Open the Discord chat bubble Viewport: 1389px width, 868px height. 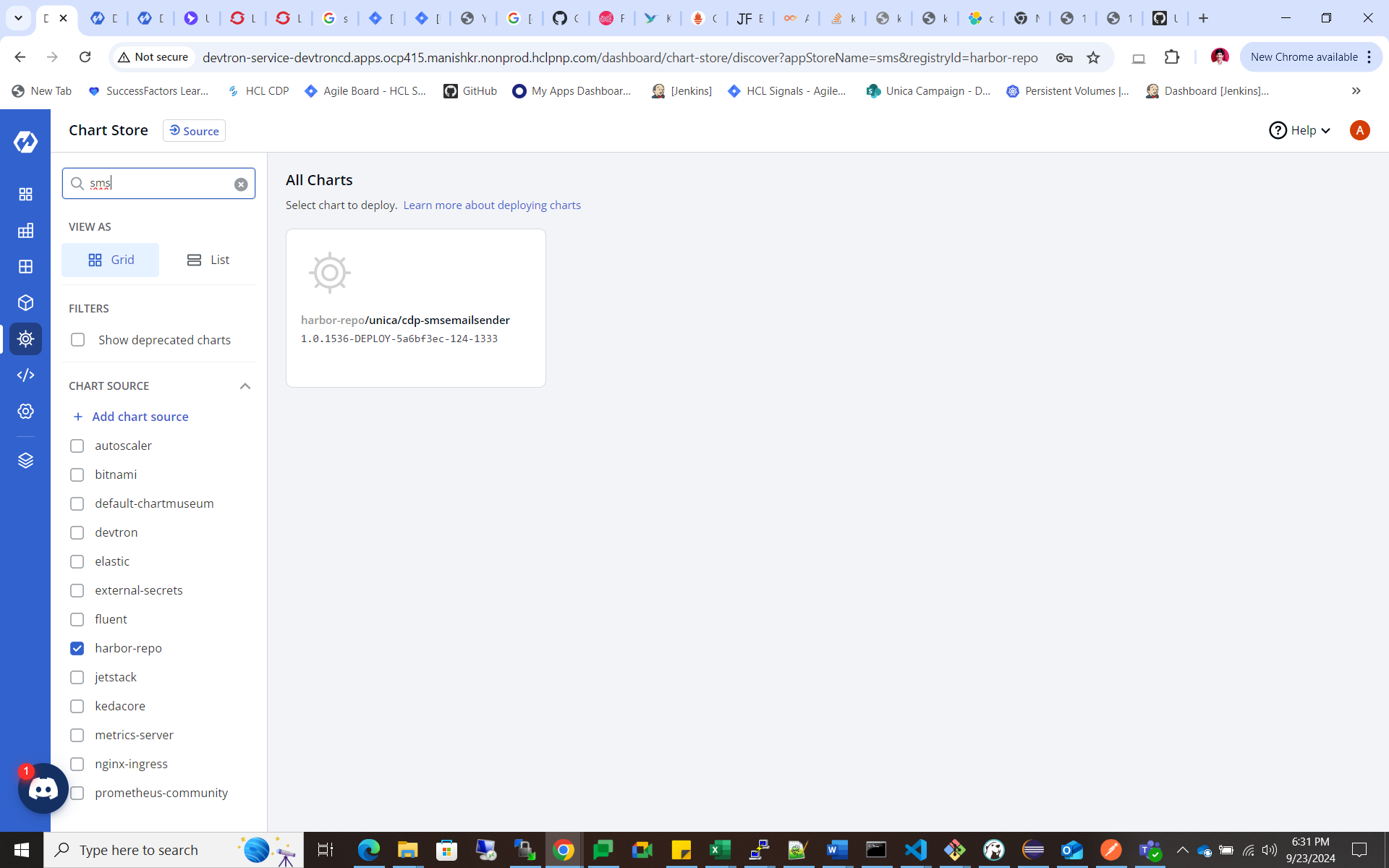click(x=43, y=788)
